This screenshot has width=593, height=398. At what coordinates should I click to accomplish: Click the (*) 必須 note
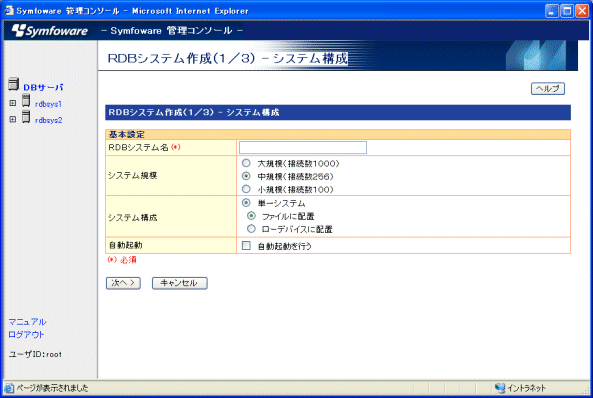click(x=122, y=260)
